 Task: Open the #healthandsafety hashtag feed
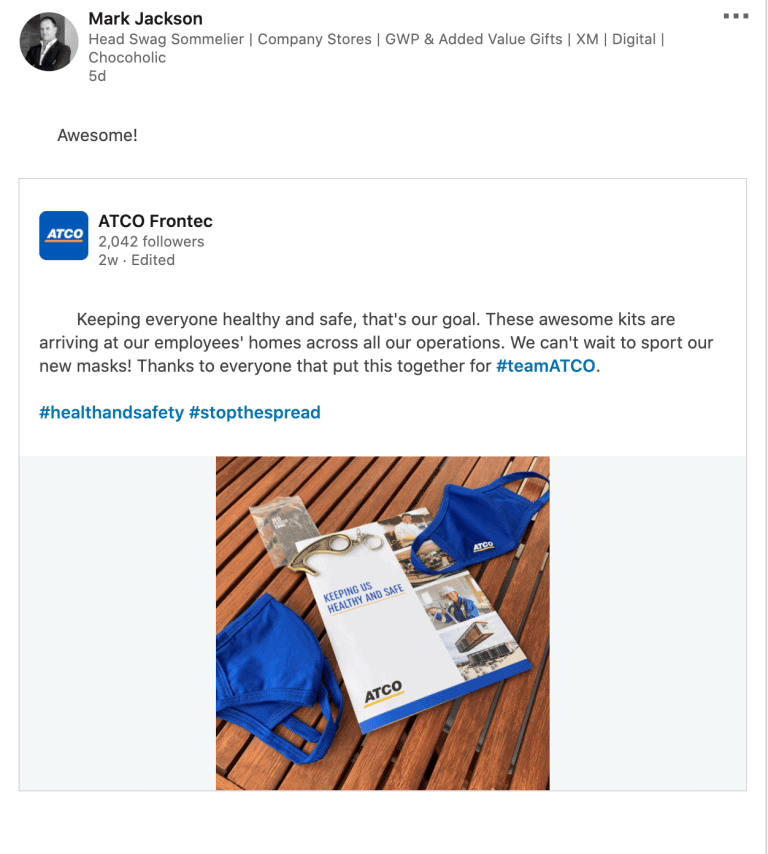(110, 412)
